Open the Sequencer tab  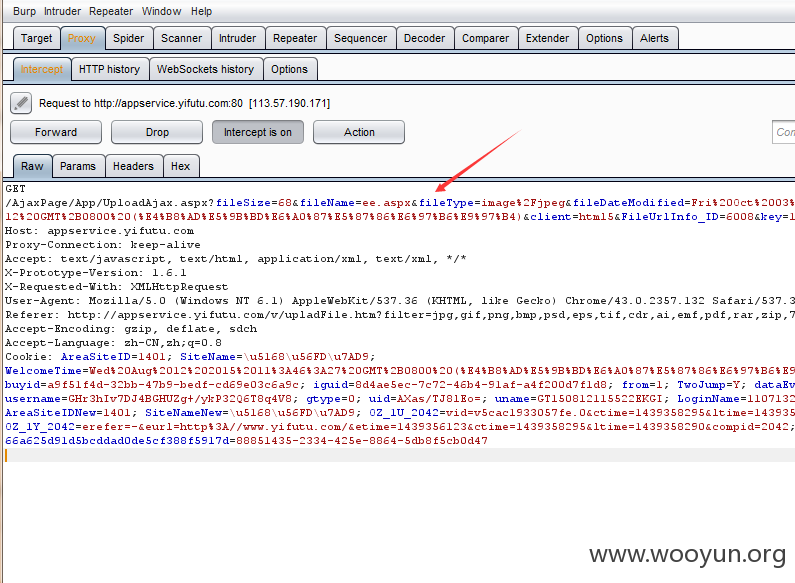[360, 39]
